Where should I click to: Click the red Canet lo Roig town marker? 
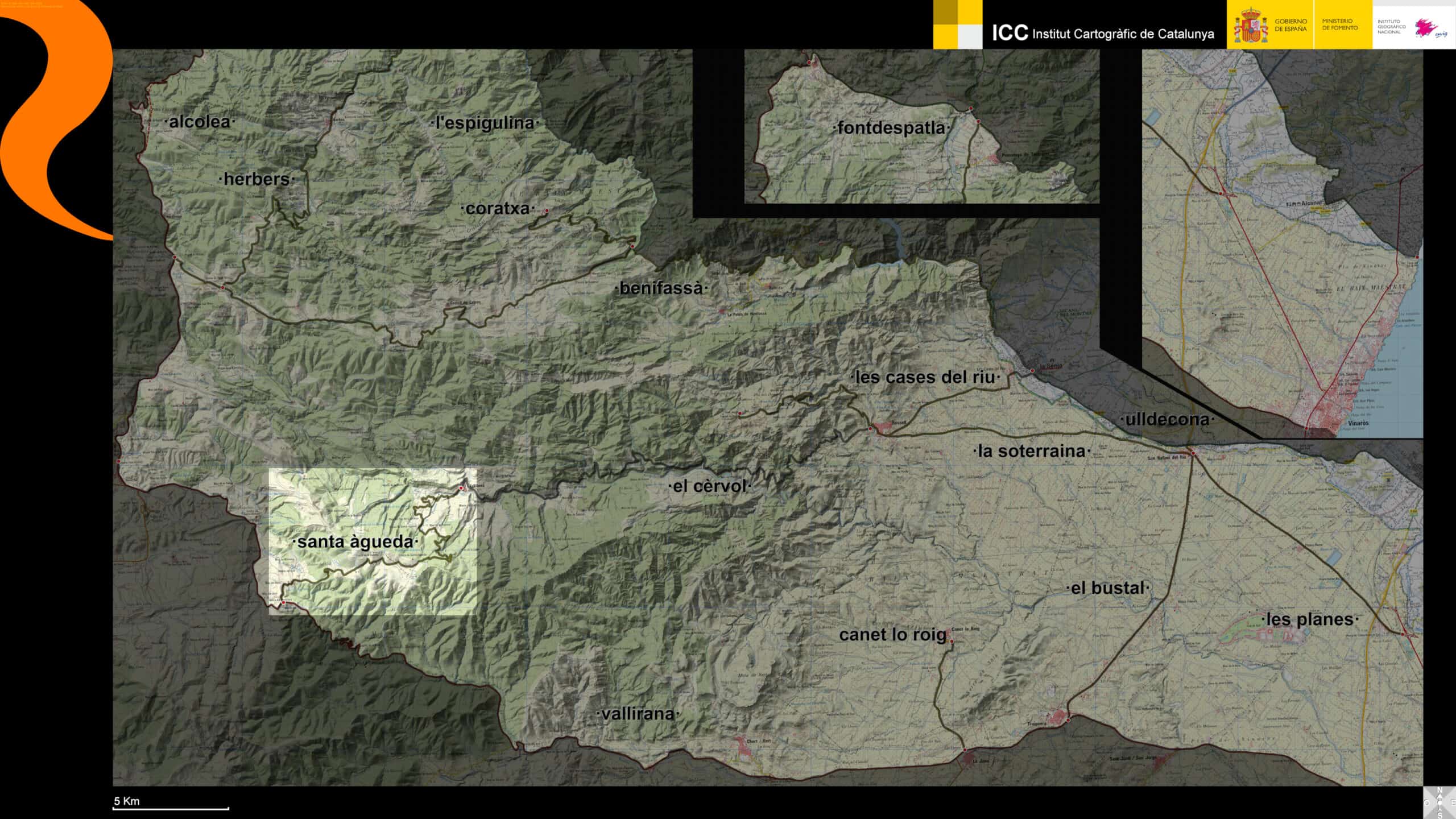[x=952, y=641]
